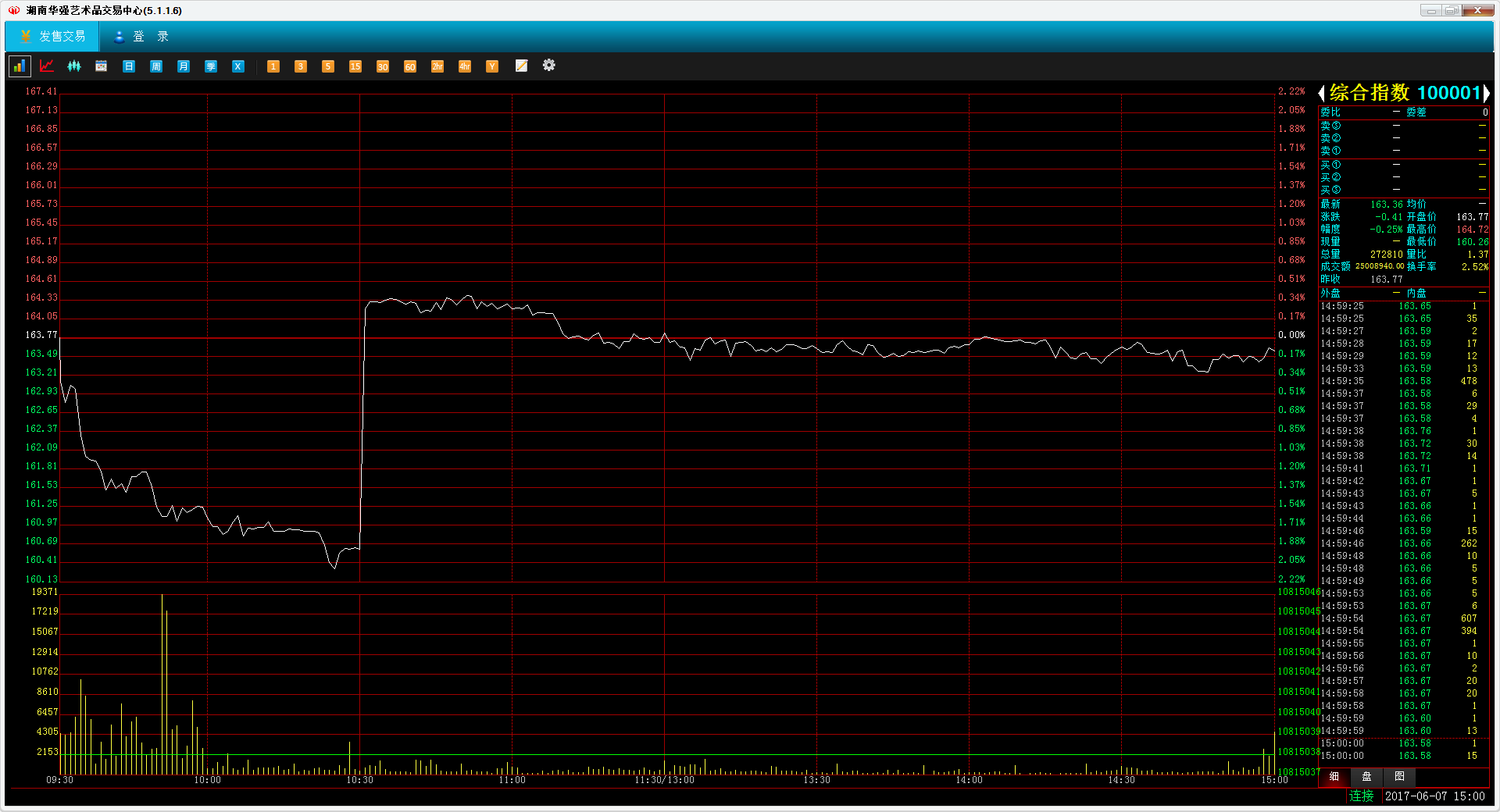1500x812 pixels.
Task: Go to previous index with left arrow
Action: tap(1322, 94)
